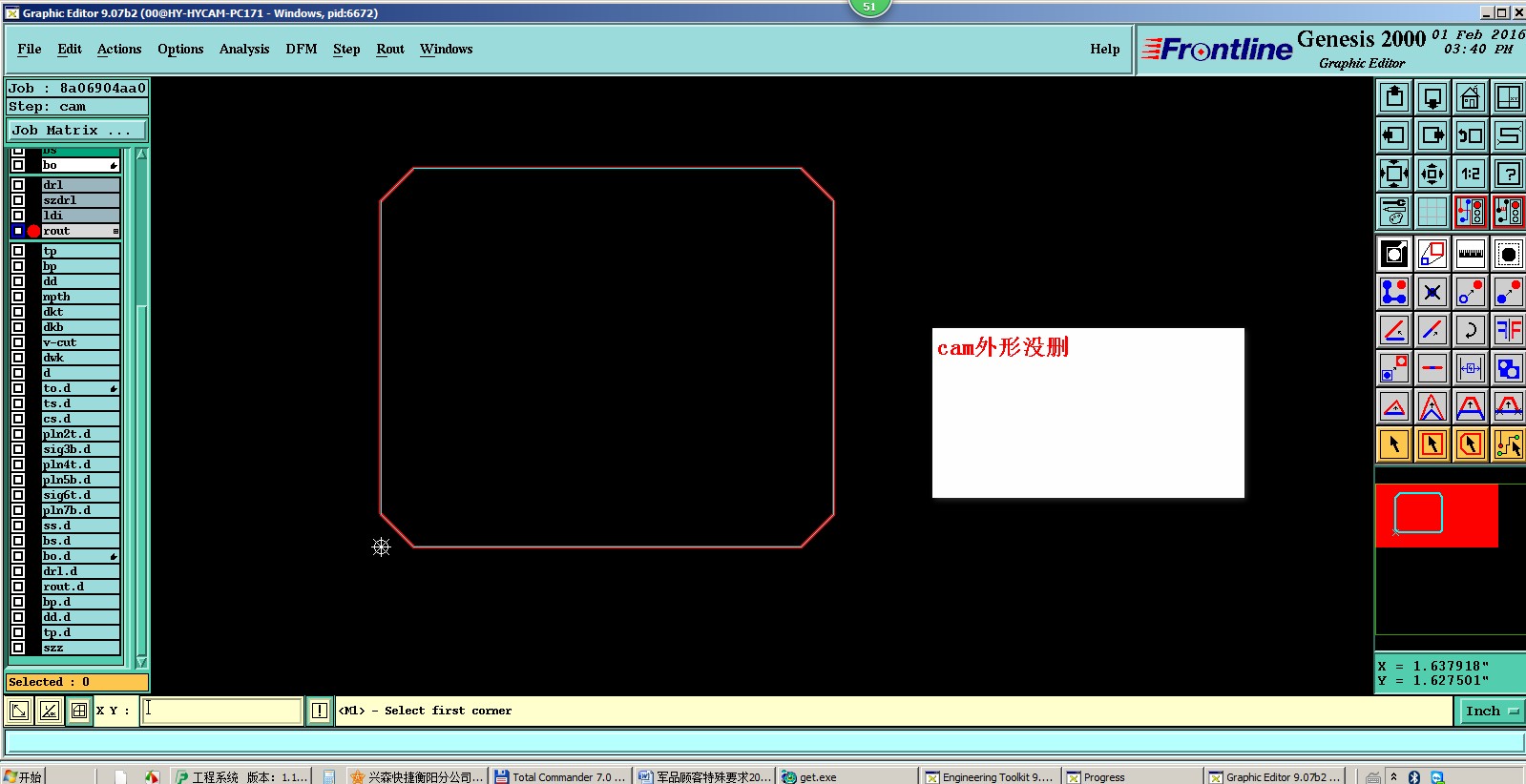
Task: Click the layer list scroll up arrow
Action: tap(141, 155)
